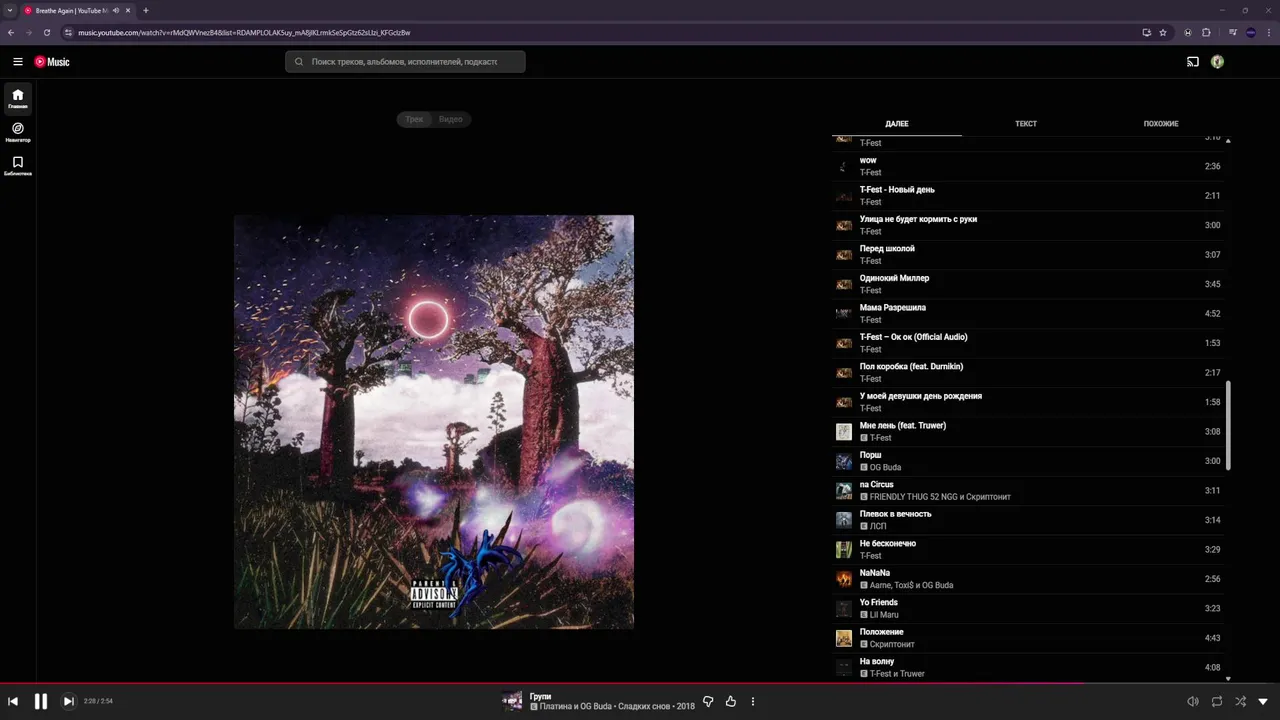The image size is (1280, 720).
Task: Play the track Порш
Action: pyautogui.click(x=1028, y=461)
